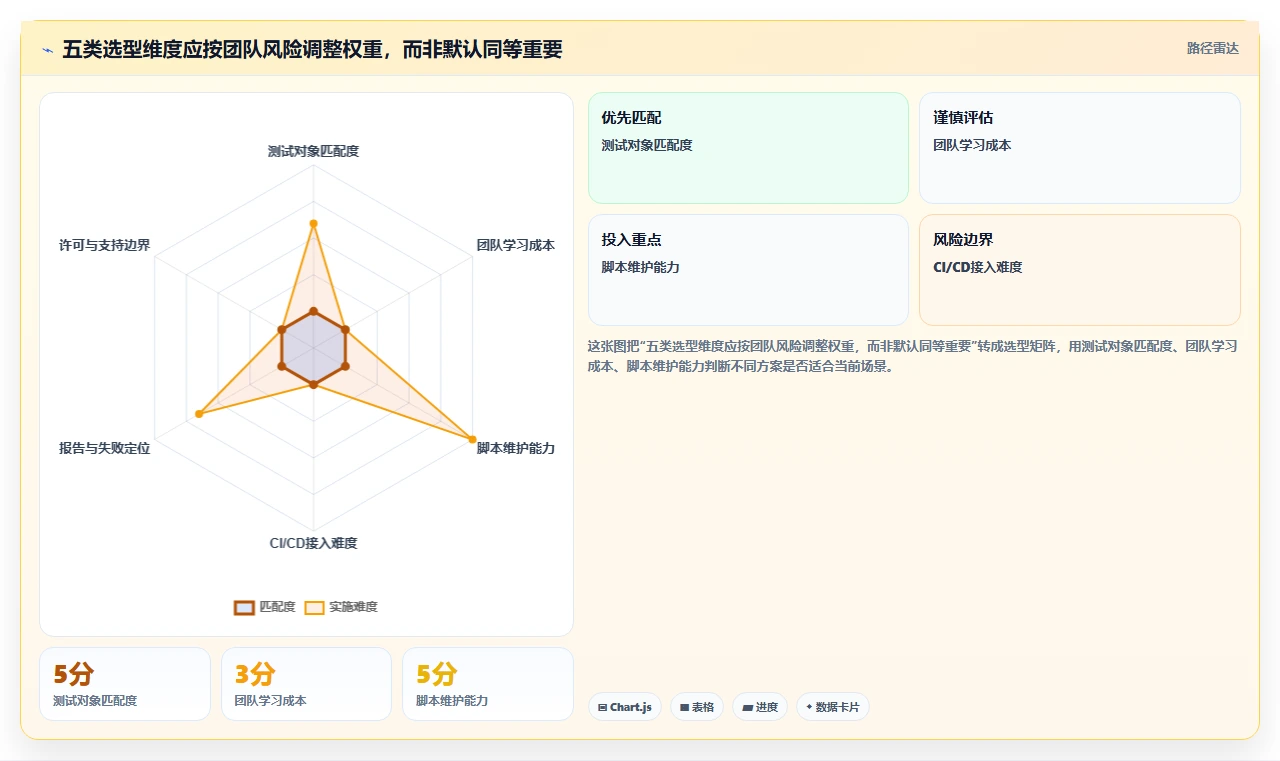Click the 路径雷达 label at top right
The height and width of the screenshot is (761, 1280).
(1213, 48)
